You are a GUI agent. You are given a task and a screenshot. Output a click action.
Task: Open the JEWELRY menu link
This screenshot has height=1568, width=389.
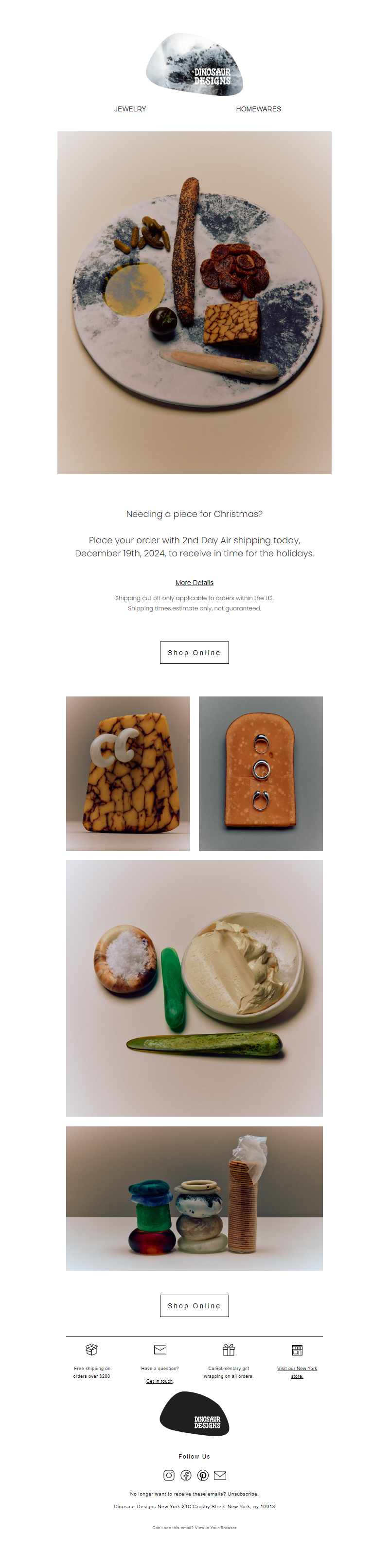click(130, 109)
